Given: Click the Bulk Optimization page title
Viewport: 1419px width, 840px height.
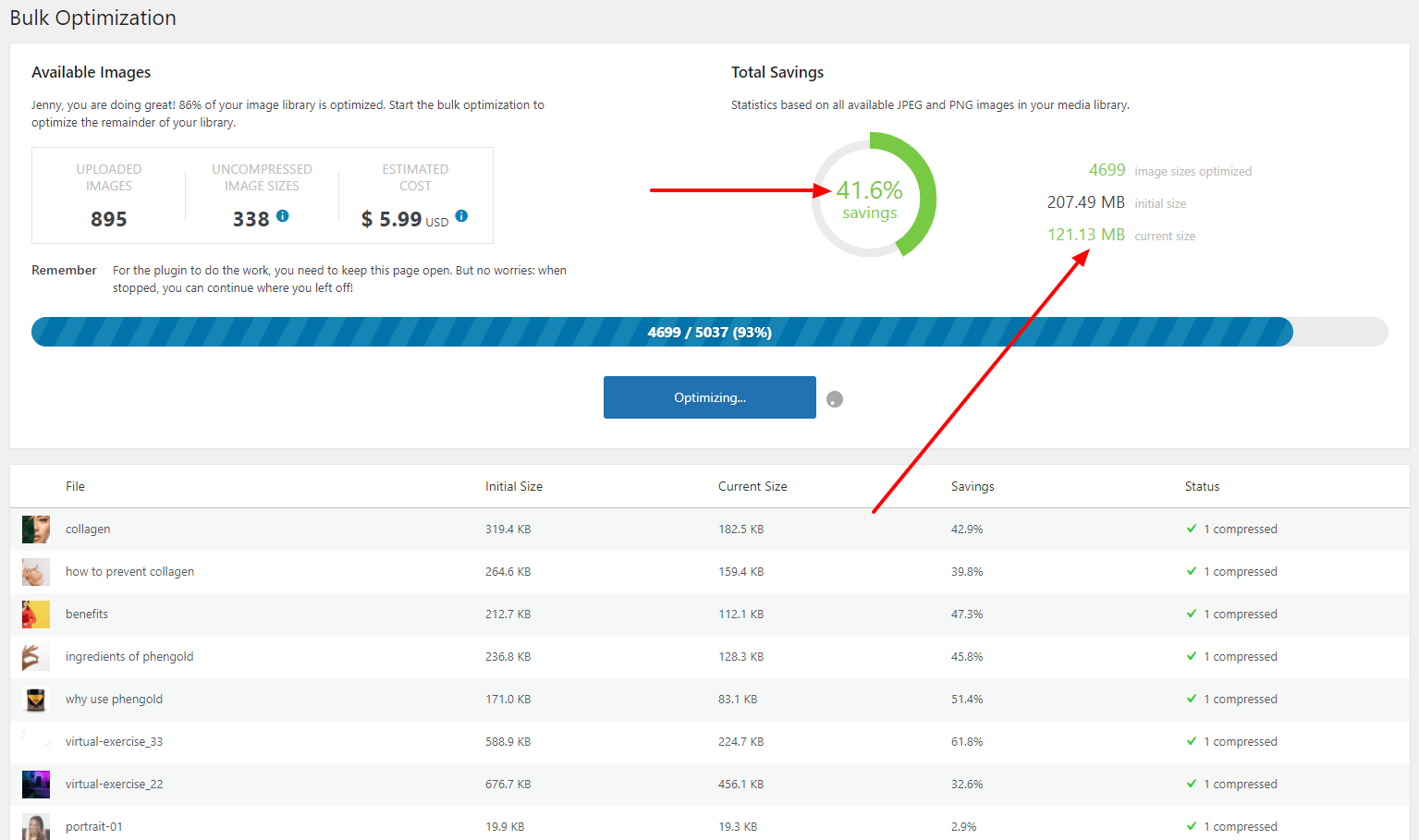Looking at the screenshot, I should click(92, 18).
